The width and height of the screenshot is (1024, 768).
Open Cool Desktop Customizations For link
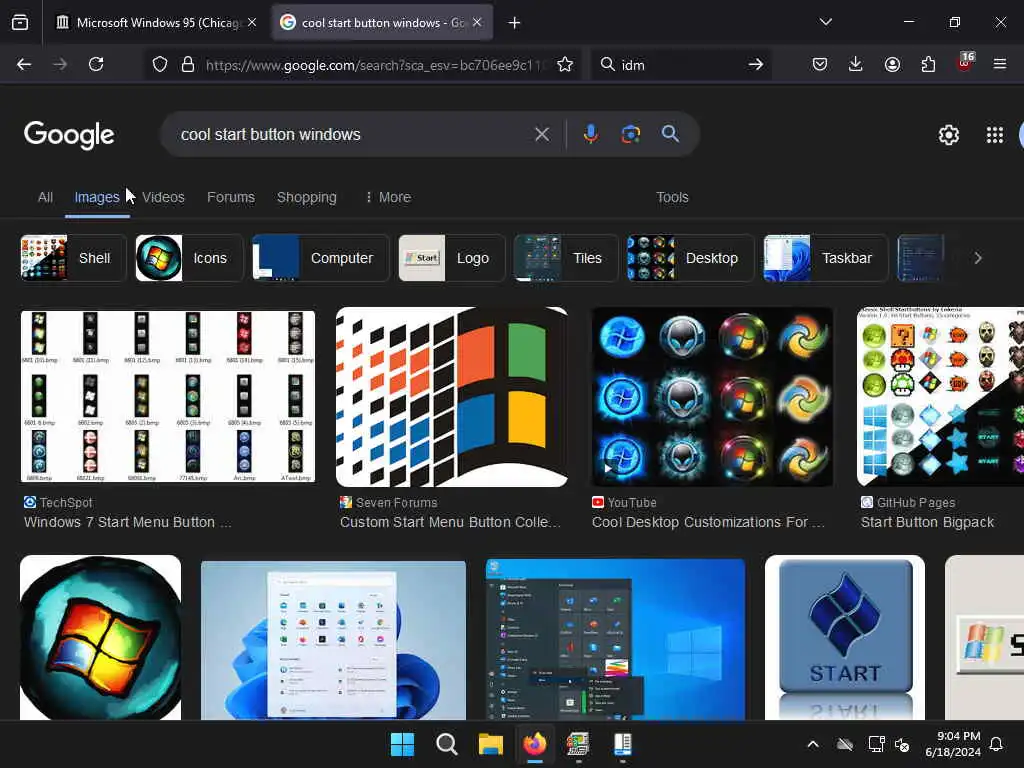click(x=708, y=522)
